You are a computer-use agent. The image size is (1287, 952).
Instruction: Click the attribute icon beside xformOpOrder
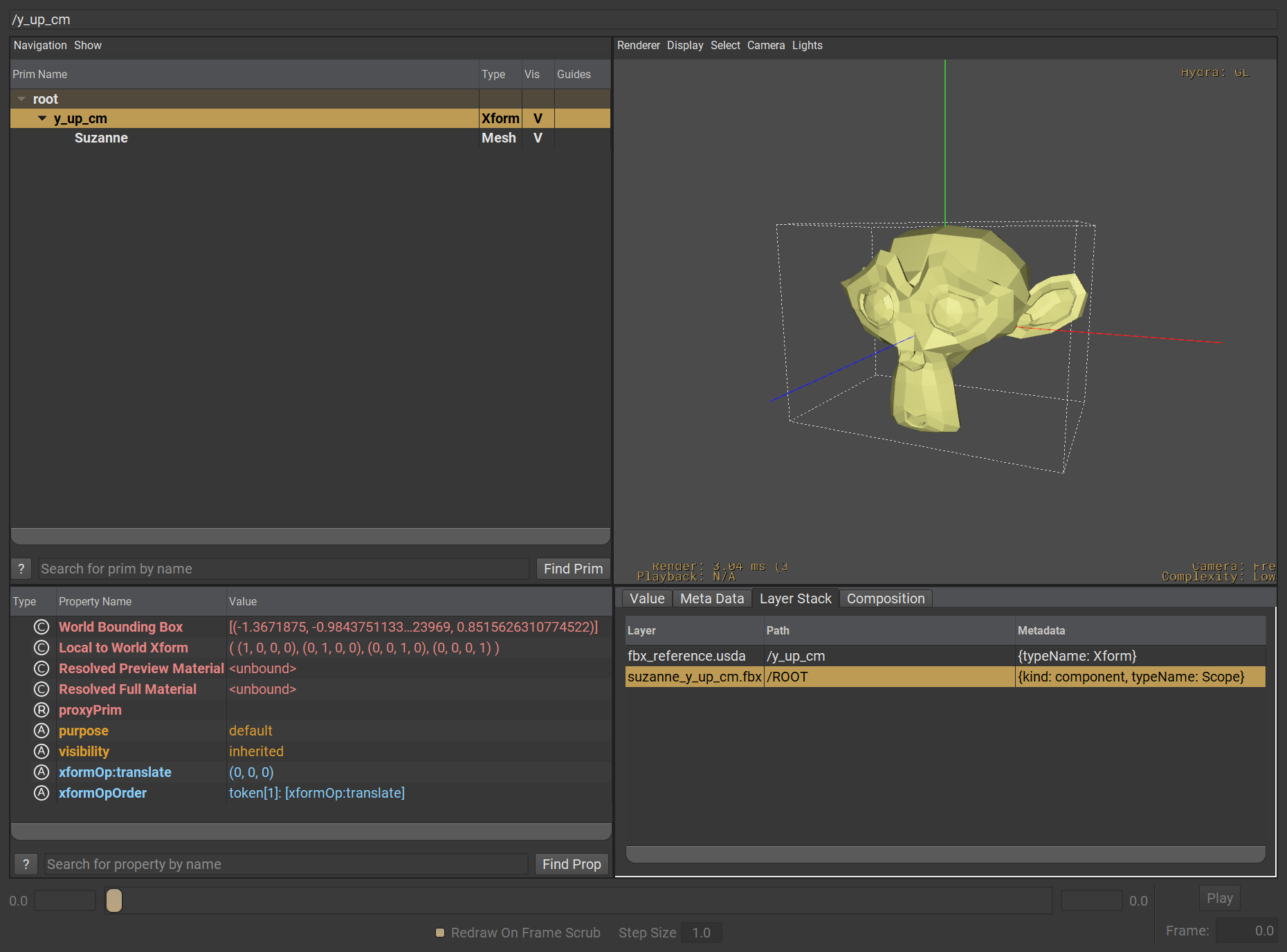point(42,793)
